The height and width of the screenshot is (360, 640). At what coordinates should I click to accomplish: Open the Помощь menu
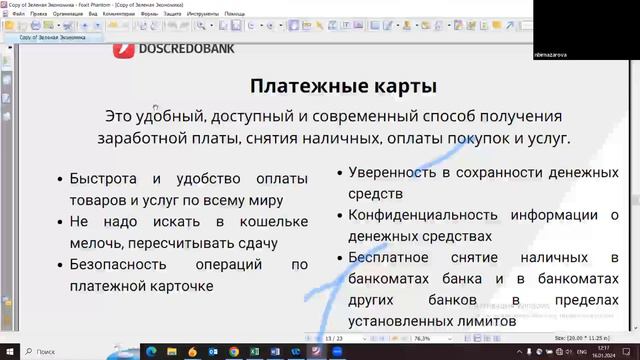pyautogui.click(x=234, y=13)
